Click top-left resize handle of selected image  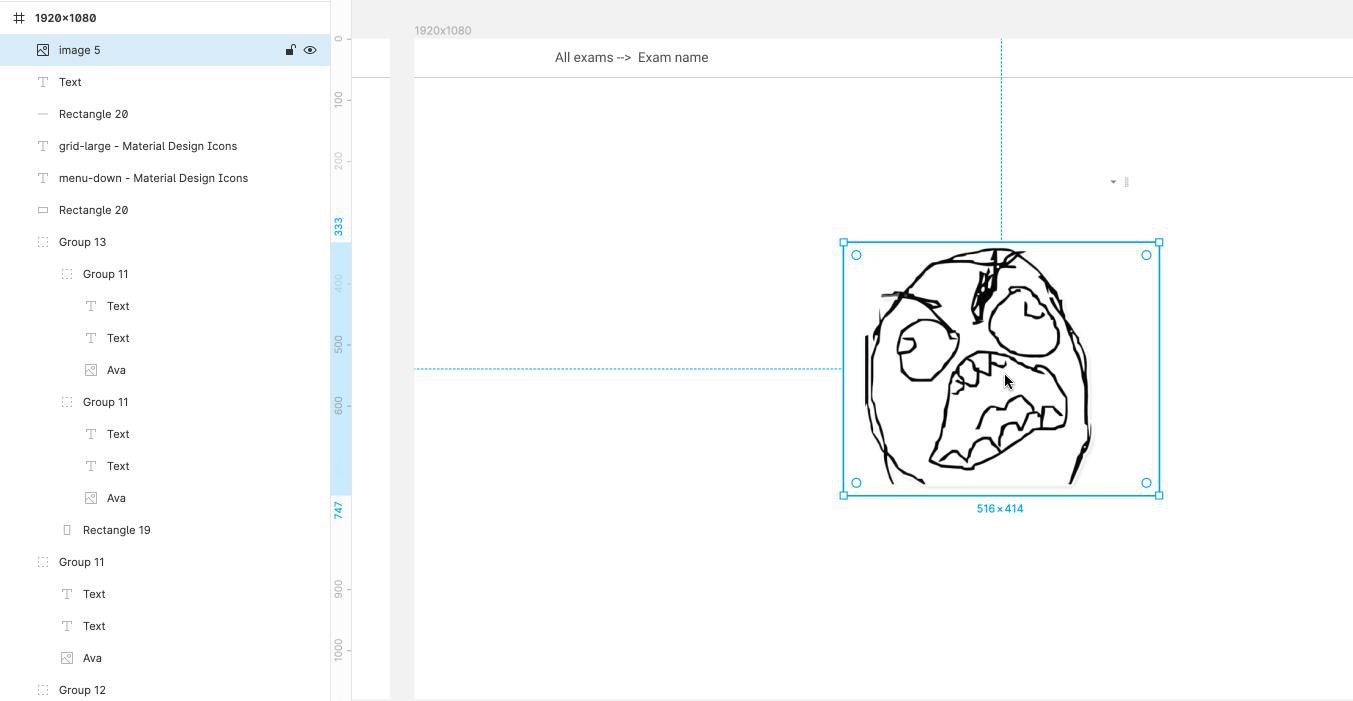(844, 242)
